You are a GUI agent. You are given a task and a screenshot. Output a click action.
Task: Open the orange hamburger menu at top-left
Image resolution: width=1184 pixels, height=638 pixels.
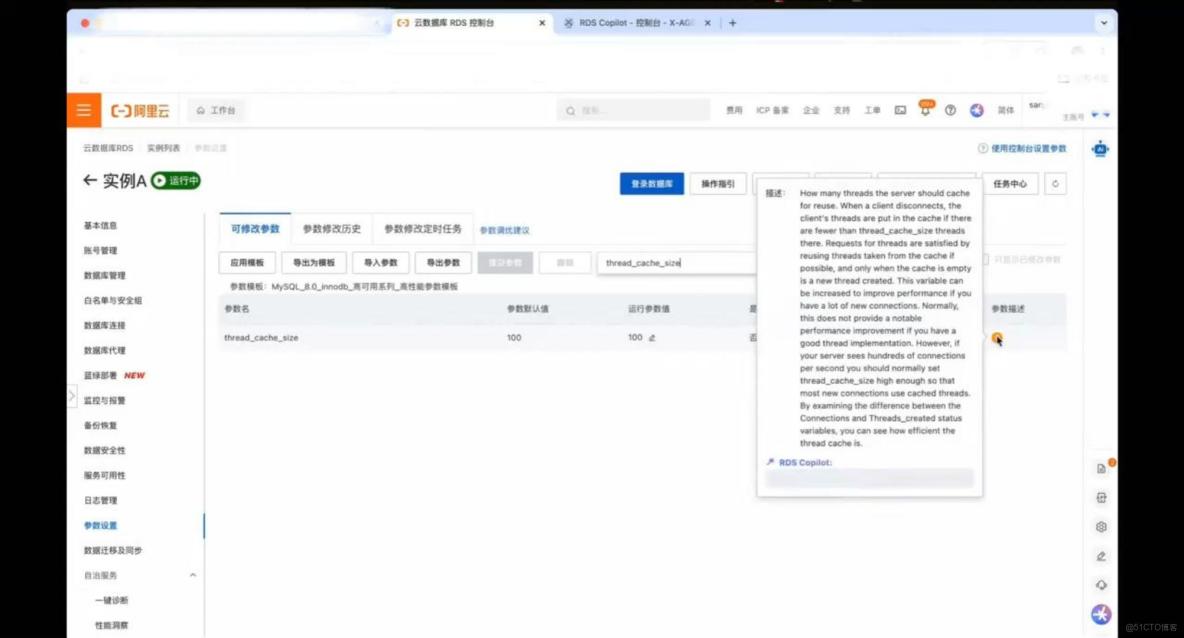coord(84,110)
